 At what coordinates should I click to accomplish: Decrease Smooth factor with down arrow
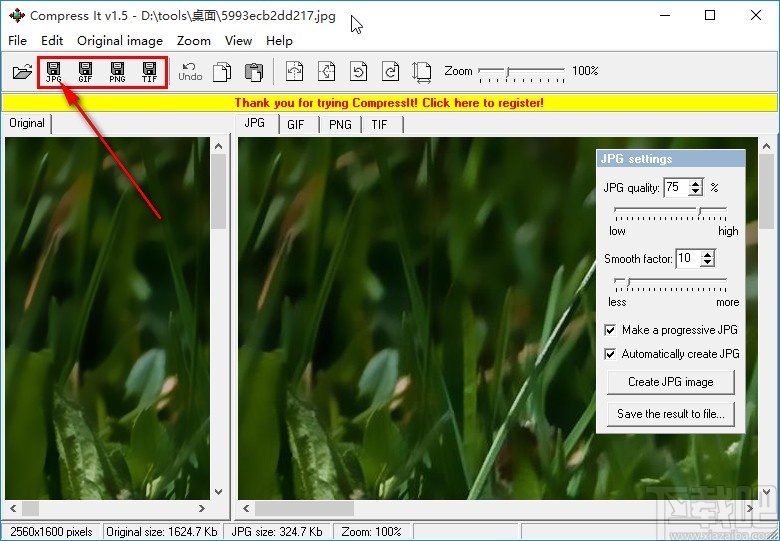coord(708,263)
